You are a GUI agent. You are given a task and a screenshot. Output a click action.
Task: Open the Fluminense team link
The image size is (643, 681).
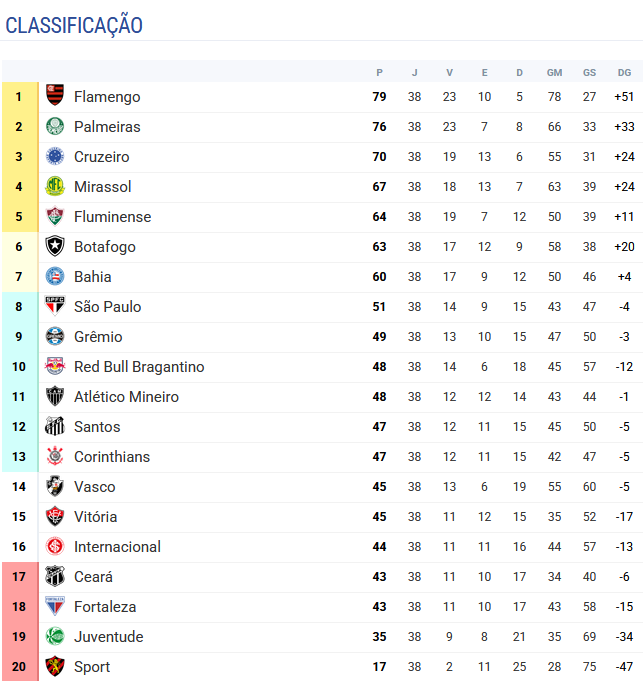coord(112,217)
